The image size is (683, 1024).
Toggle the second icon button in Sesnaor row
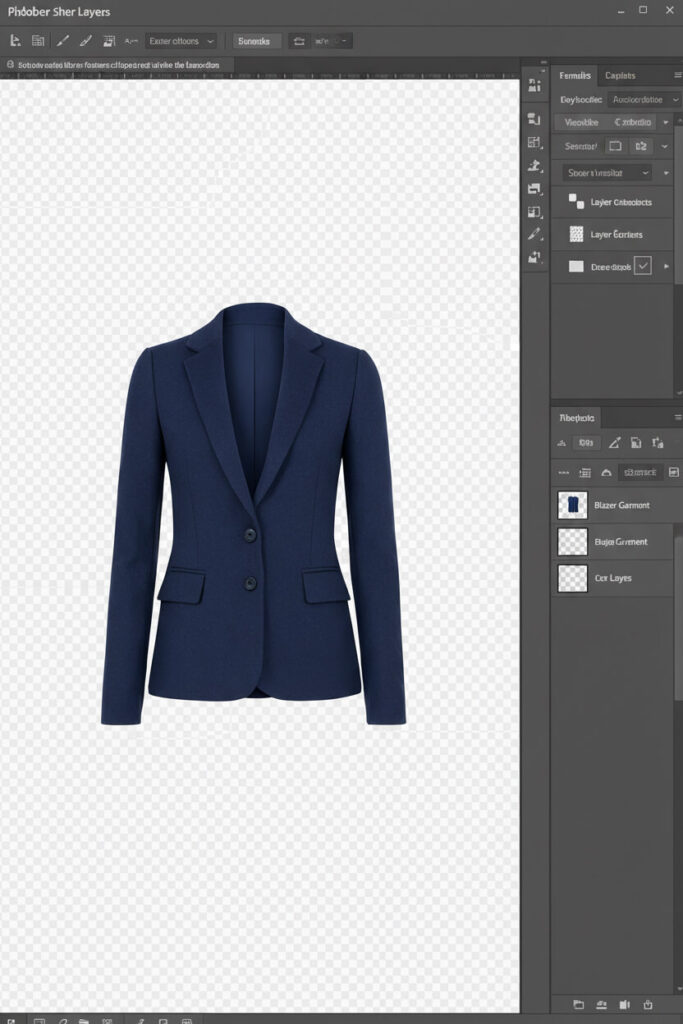(642, 146)
